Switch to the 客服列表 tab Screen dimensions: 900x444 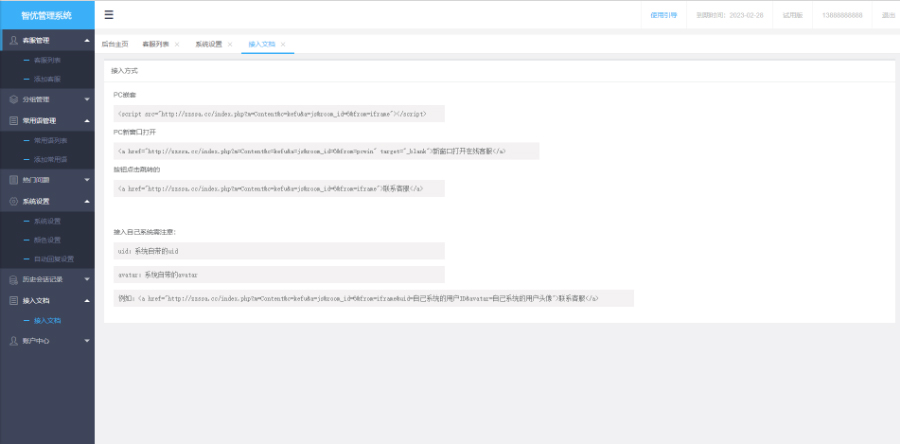click(156, 44)
